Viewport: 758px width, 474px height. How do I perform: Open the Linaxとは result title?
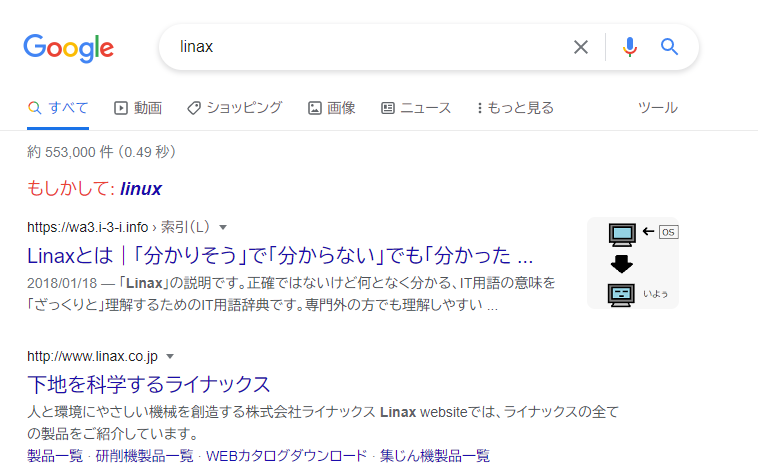[279, 253]
